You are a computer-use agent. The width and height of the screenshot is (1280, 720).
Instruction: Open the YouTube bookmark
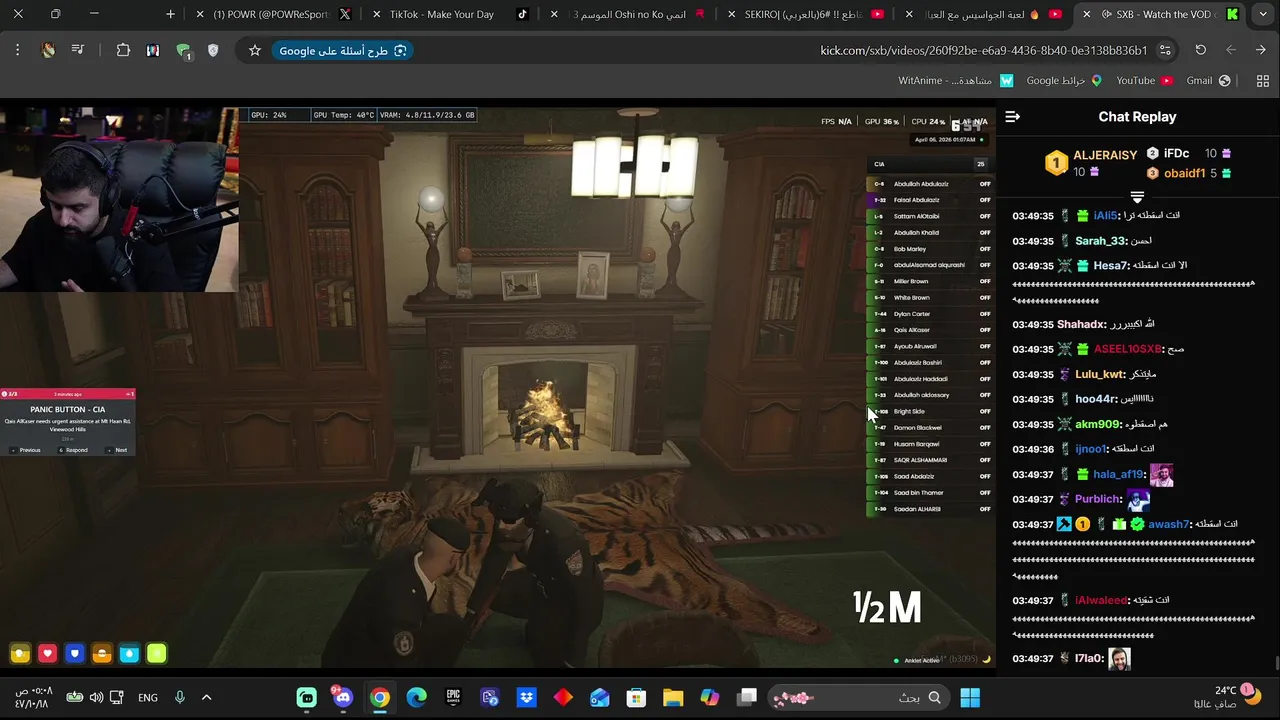[x=1144, y=81]
